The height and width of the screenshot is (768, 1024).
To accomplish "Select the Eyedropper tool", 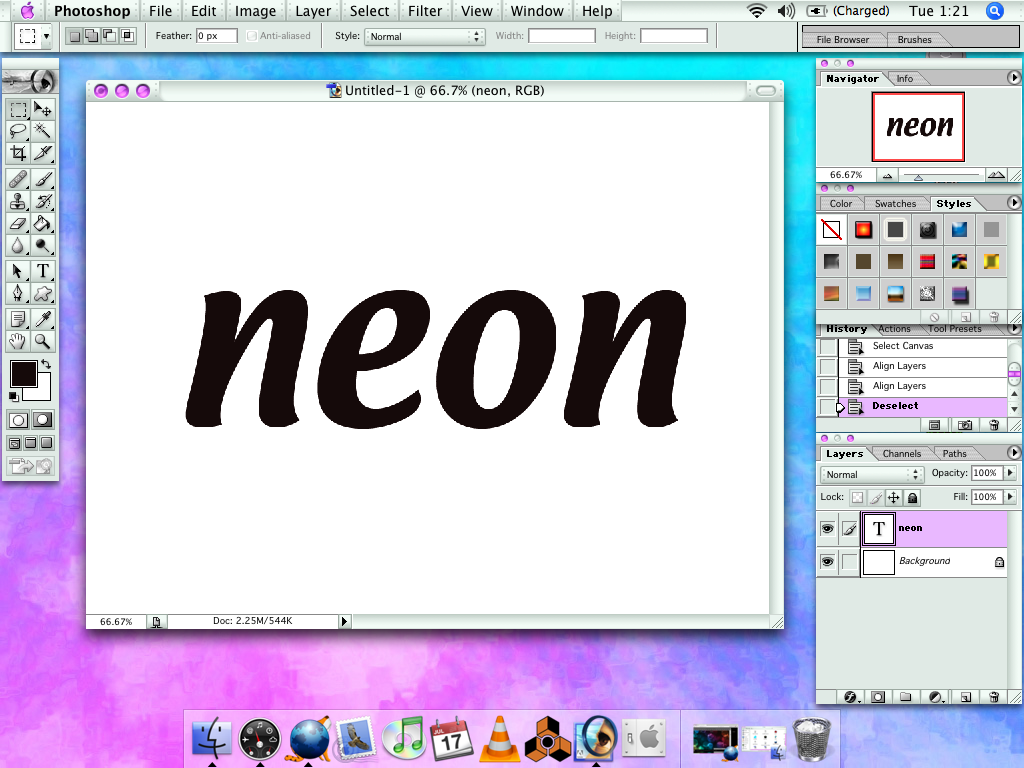I will pos(43,319).
